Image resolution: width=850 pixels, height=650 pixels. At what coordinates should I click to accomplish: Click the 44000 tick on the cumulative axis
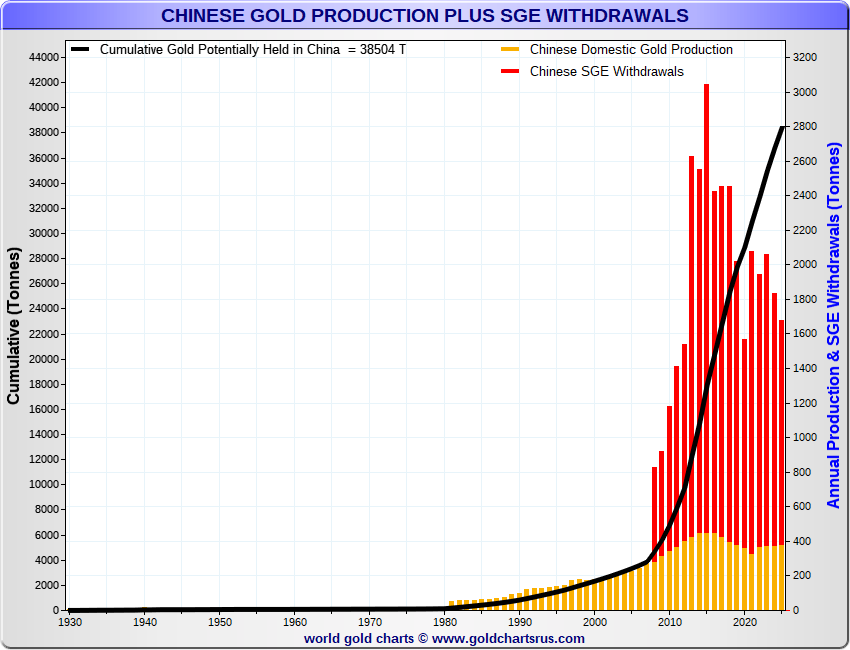(x=44, y=57)
